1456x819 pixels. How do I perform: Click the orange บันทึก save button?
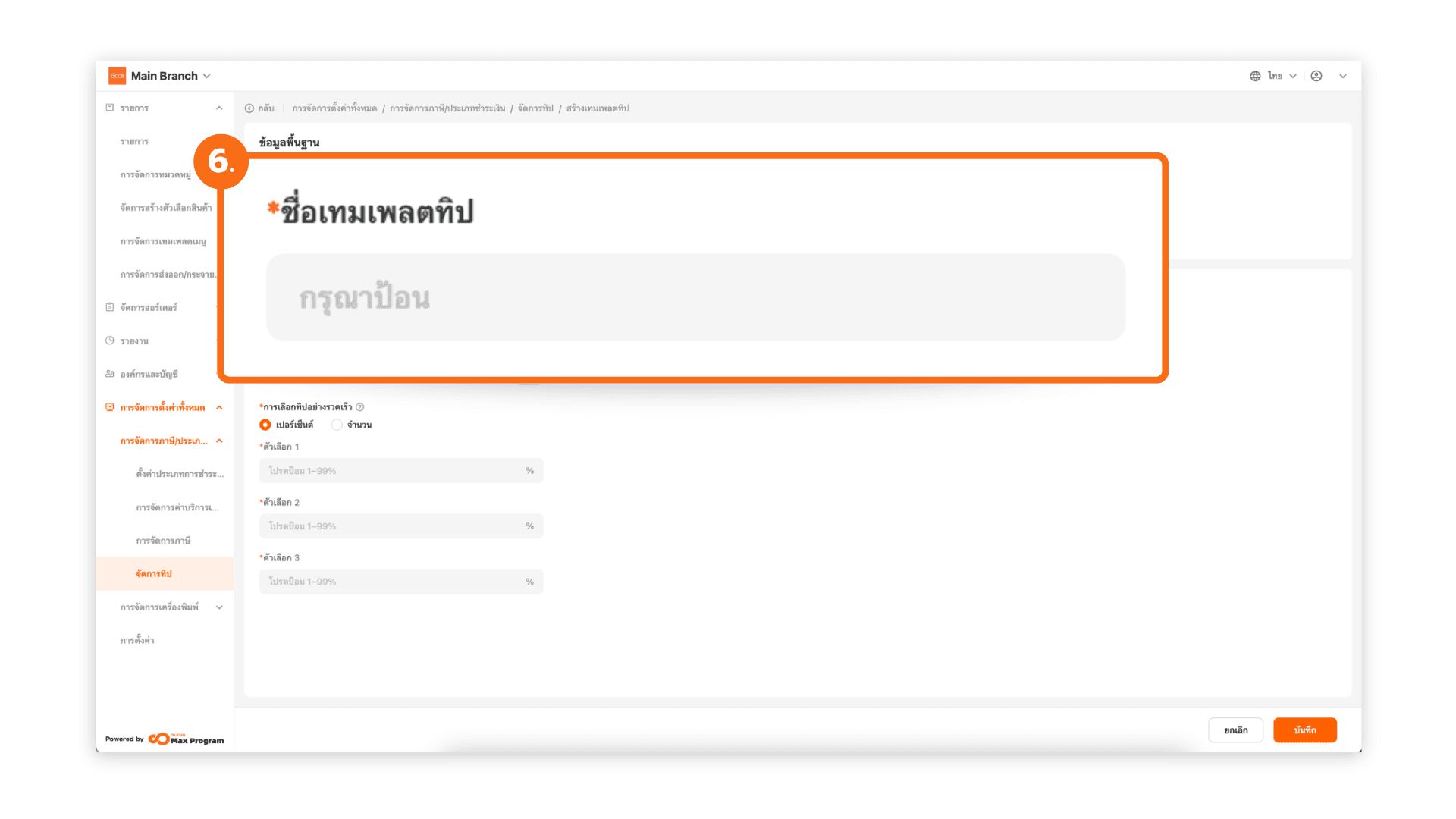(1304, 730)
